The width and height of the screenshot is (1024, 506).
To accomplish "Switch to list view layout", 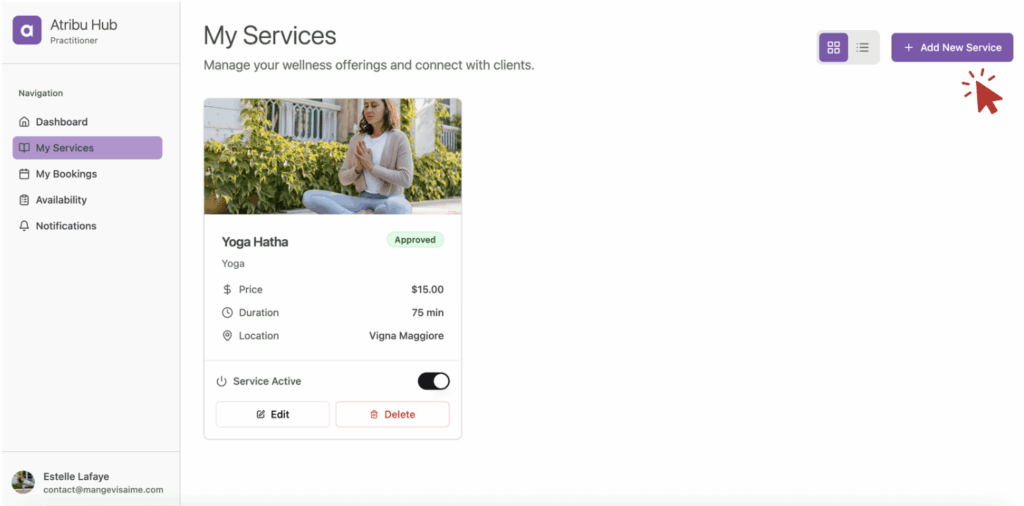I will 863,48.
